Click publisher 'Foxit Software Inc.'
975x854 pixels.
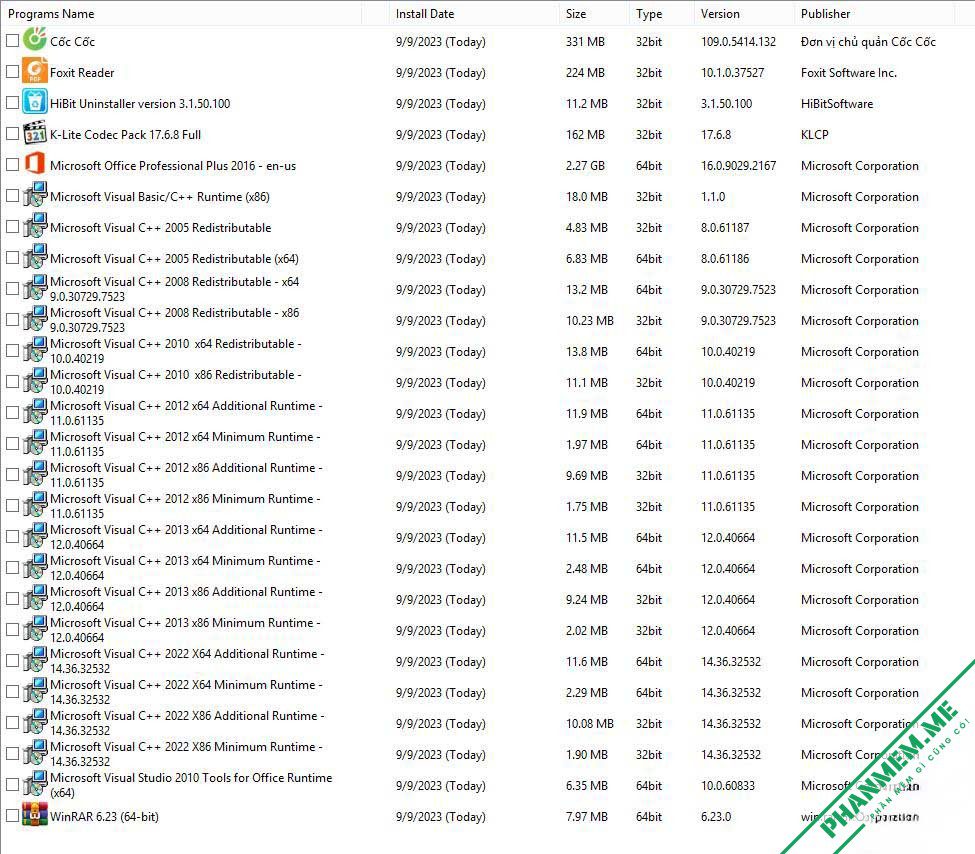pos(849,73)
